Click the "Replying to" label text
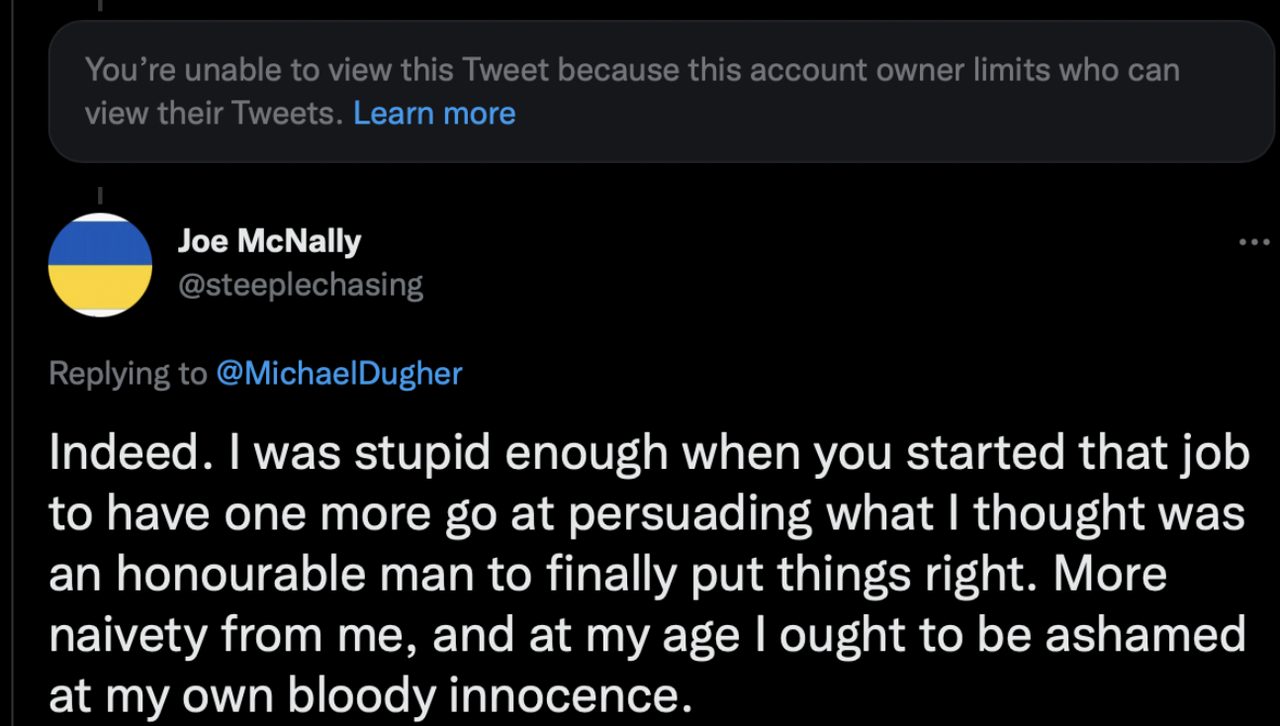 point(128,373)
